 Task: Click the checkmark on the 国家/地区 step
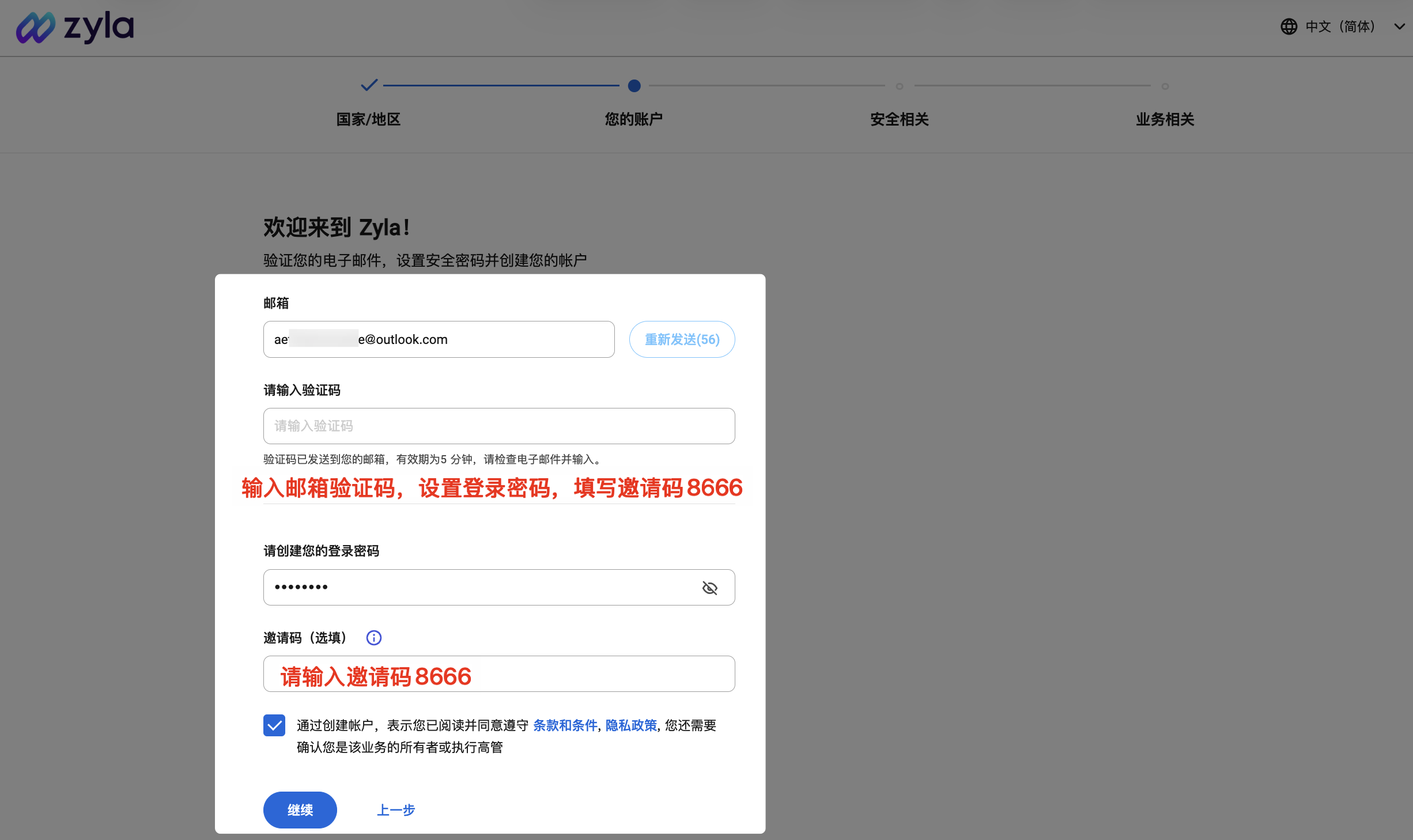[369, 85]
